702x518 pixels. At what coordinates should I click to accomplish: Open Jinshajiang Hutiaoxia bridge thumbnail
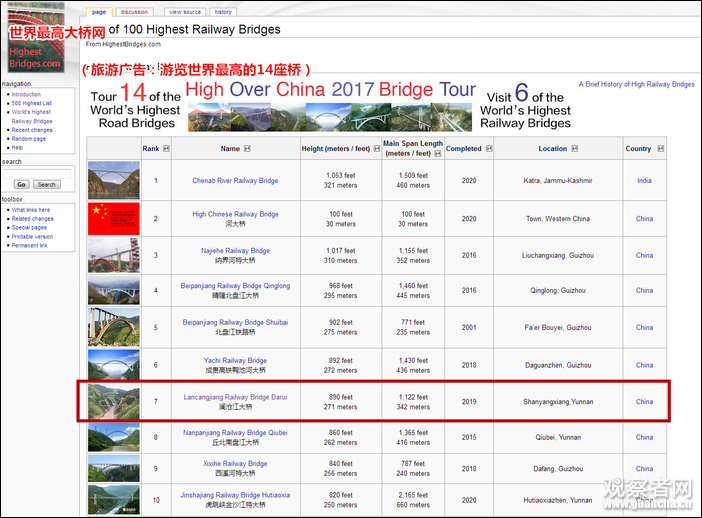click(114, 499)
